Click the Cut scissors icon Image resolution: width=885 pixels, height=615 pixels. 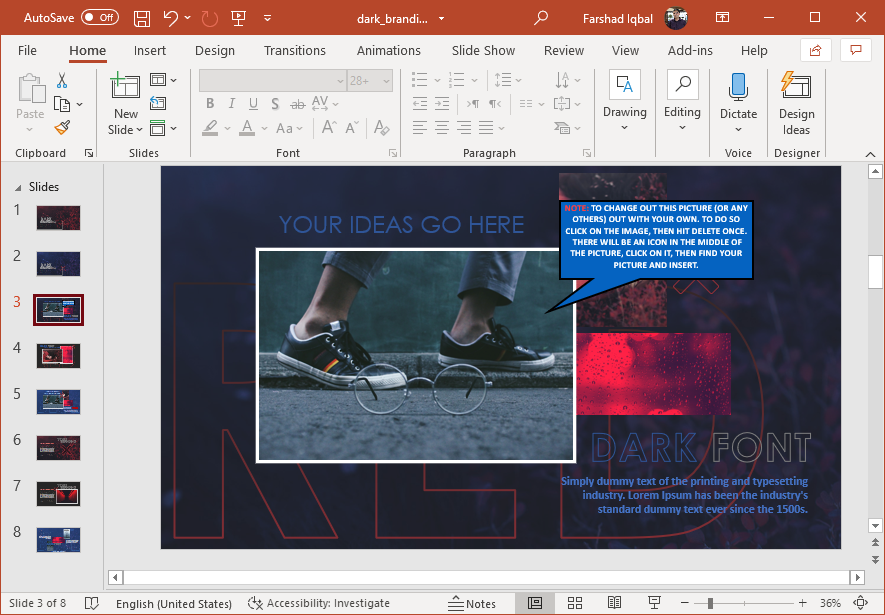(62, 81)
